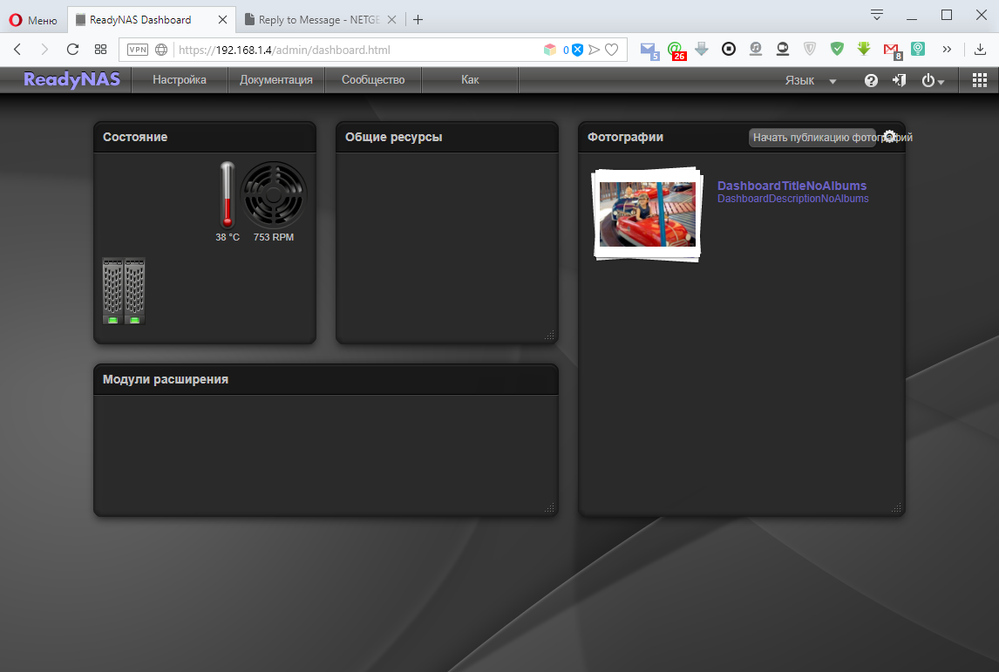Click the Модули расширения panel header
This screenshot has width=999, height=672.
(x=326, y=380)
